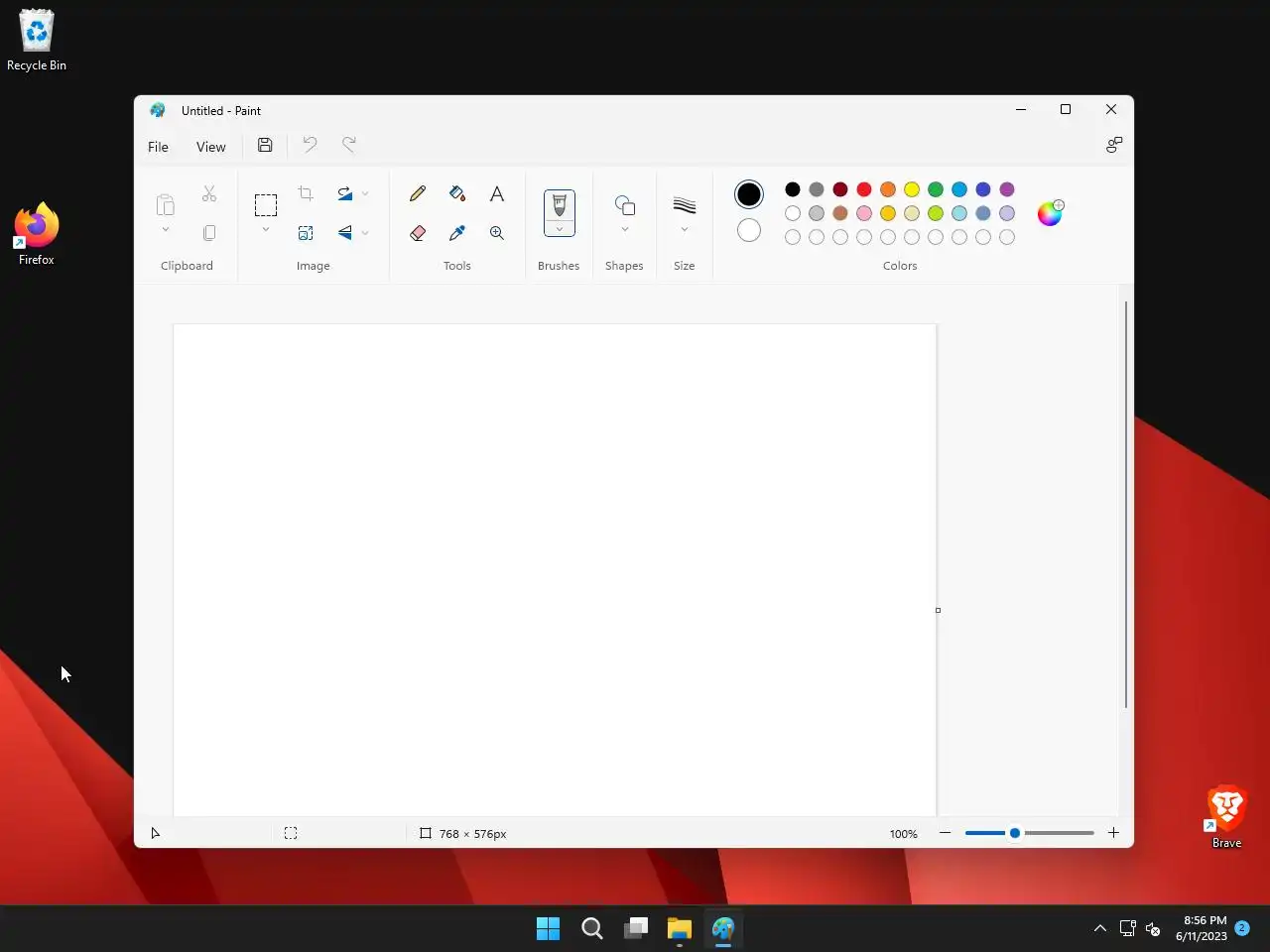Click the Crop icon
Viewport: 1270px width, 952px height.
[306, 193]
